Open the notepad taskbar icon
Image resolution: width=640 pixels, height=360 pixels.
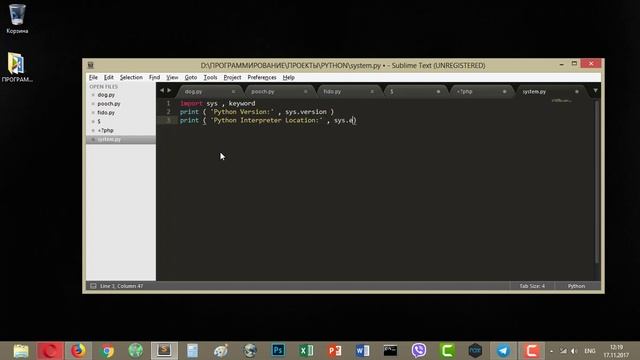point(192,351)
